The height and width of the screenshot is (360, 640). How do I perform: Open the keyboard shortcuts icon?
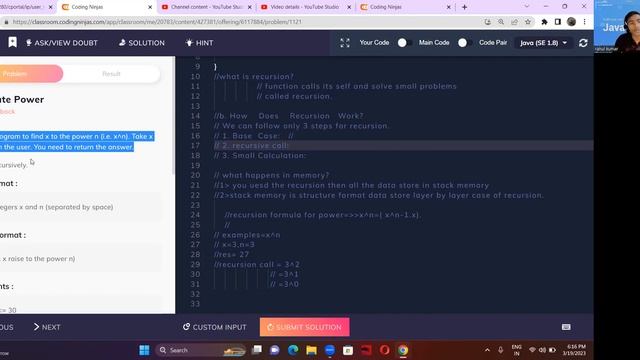click(566, 327)
